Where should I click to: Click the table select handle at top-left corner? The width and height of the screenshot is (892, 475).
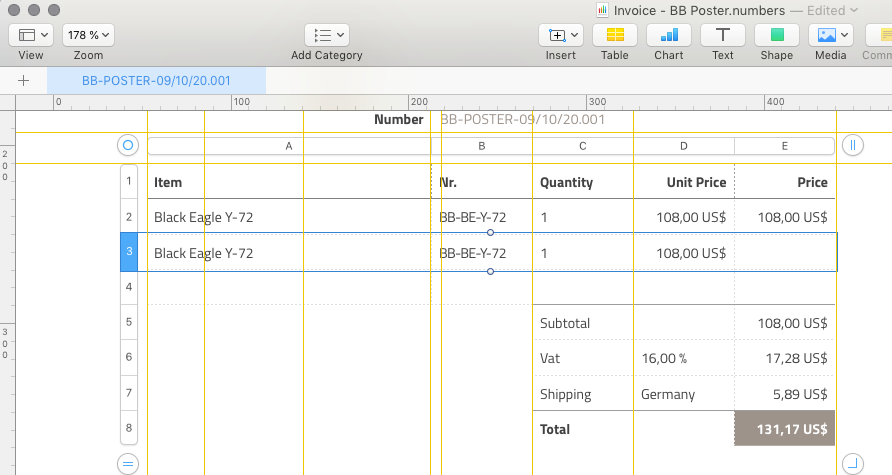point(127,146)
